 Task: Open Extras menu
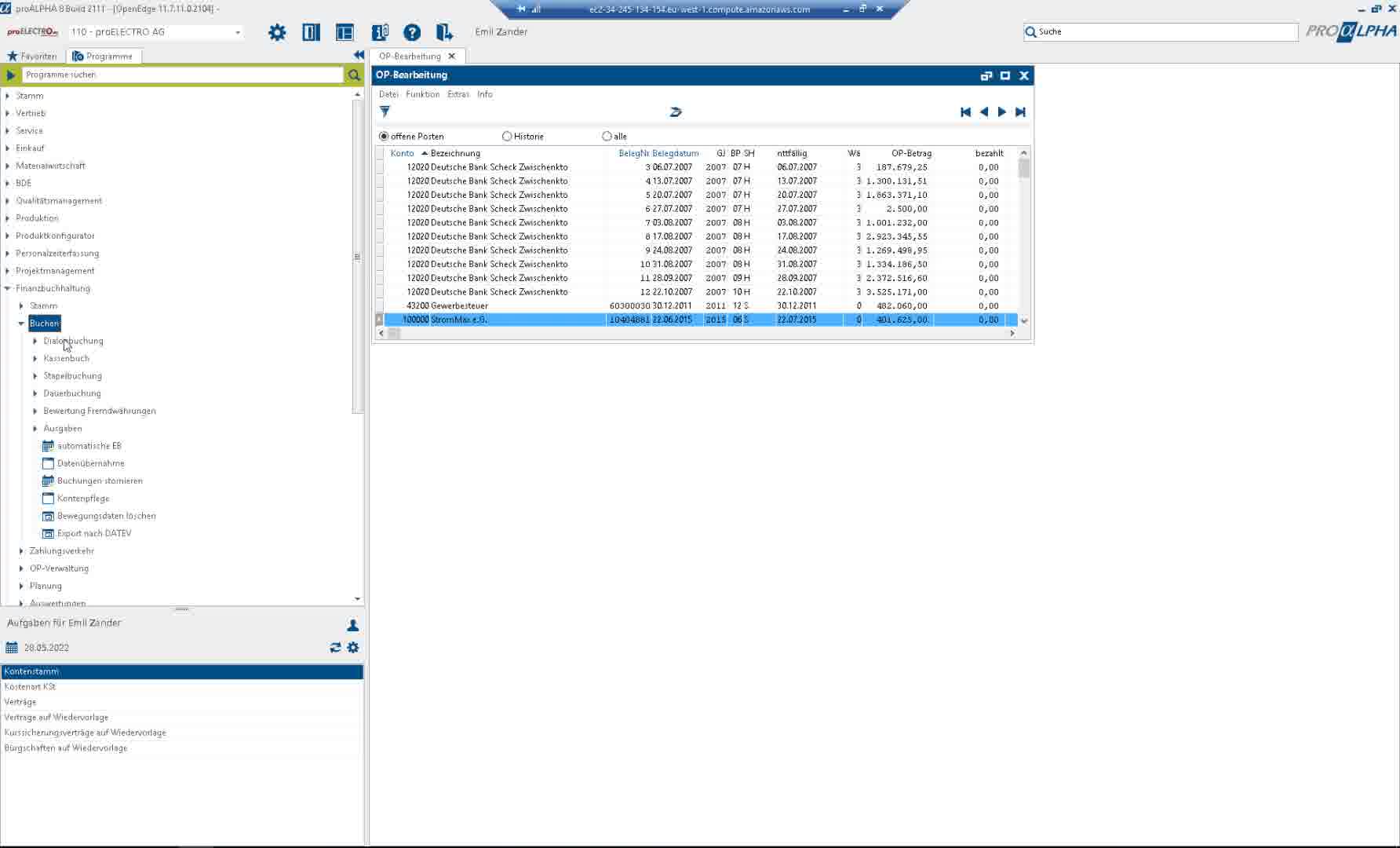tap(458, 93)
